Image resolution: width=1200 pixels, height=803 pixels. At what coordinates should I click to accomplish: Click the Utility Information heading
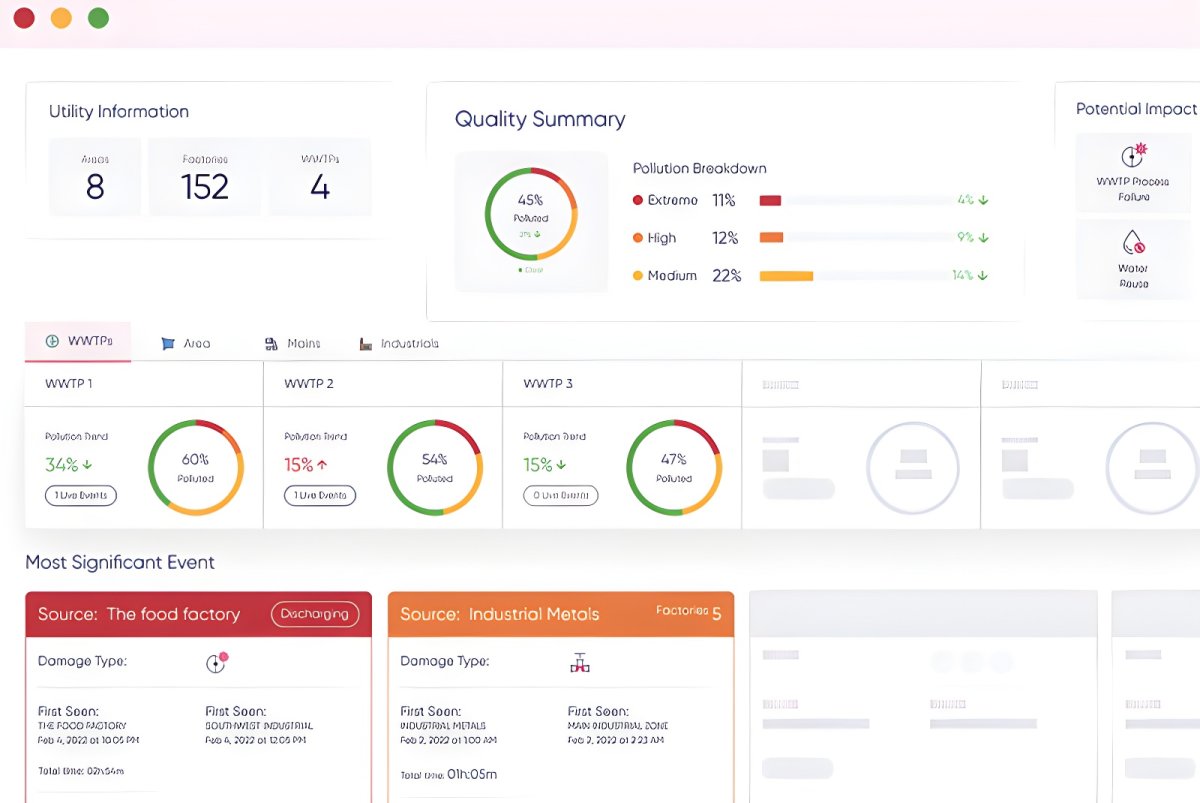click(119, 111)
